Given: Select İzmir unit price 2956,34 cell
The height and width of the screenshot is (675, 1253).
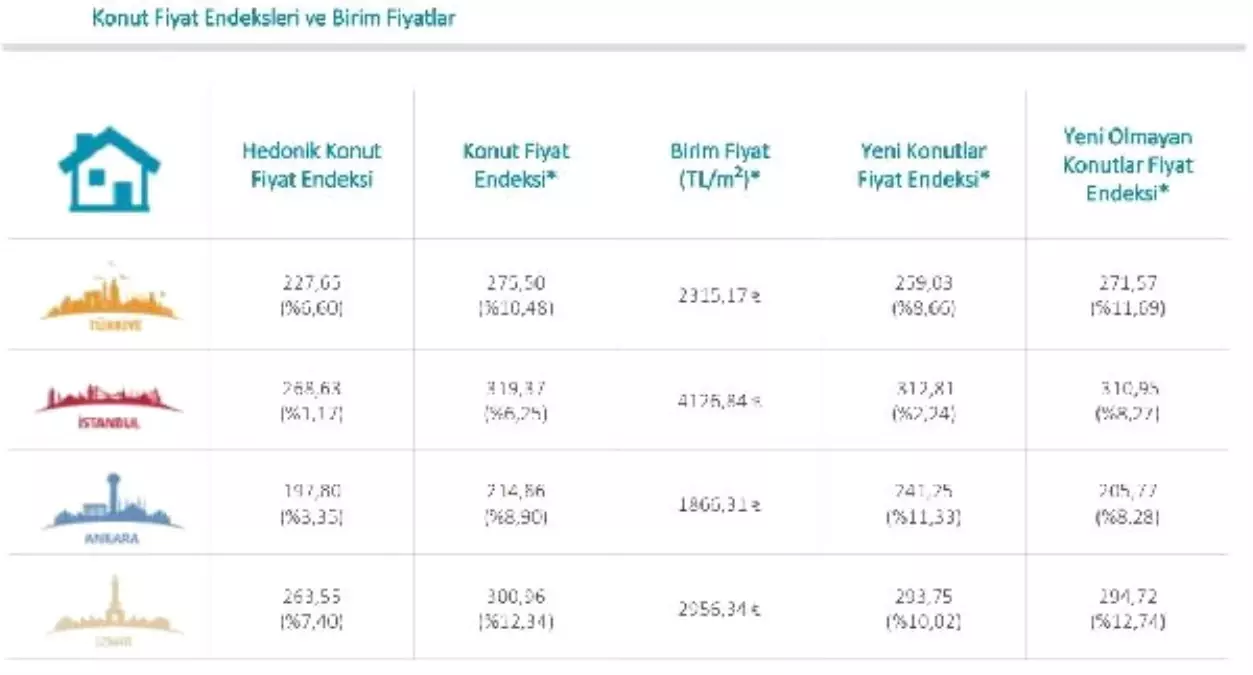Looking at the screenshot, I should click(719, 609).
